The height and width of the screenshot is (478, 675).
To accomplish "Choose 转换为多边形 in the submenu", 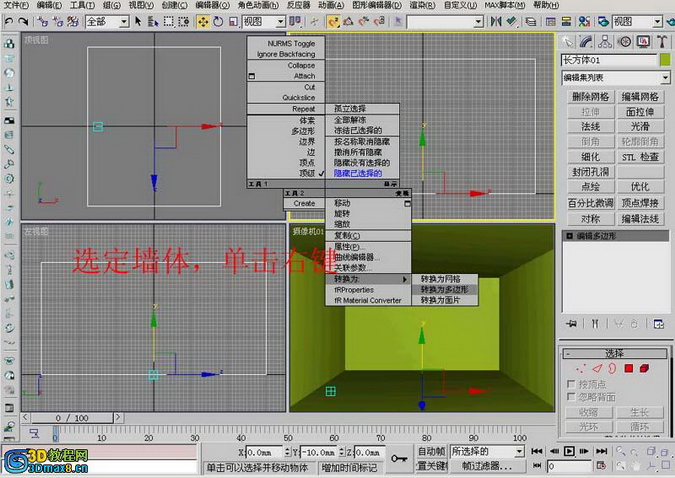I will 445,289.
